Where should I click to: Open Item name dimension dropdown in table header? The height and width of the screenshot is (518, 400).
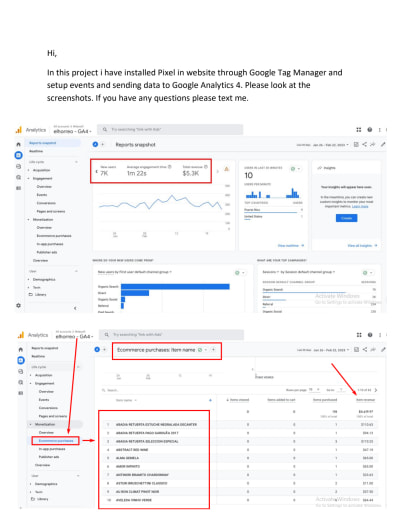[x=126, y=400]
